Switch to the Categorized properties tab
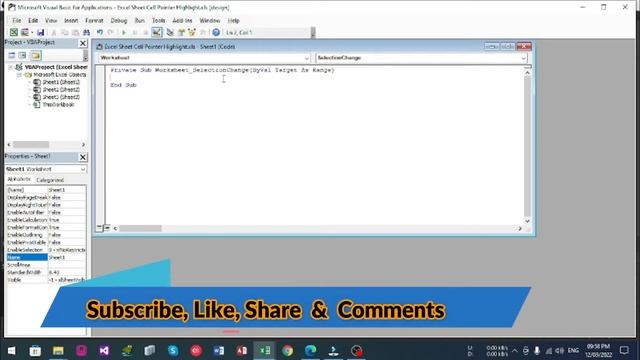 pyautogui.click(x=50, y=180)
